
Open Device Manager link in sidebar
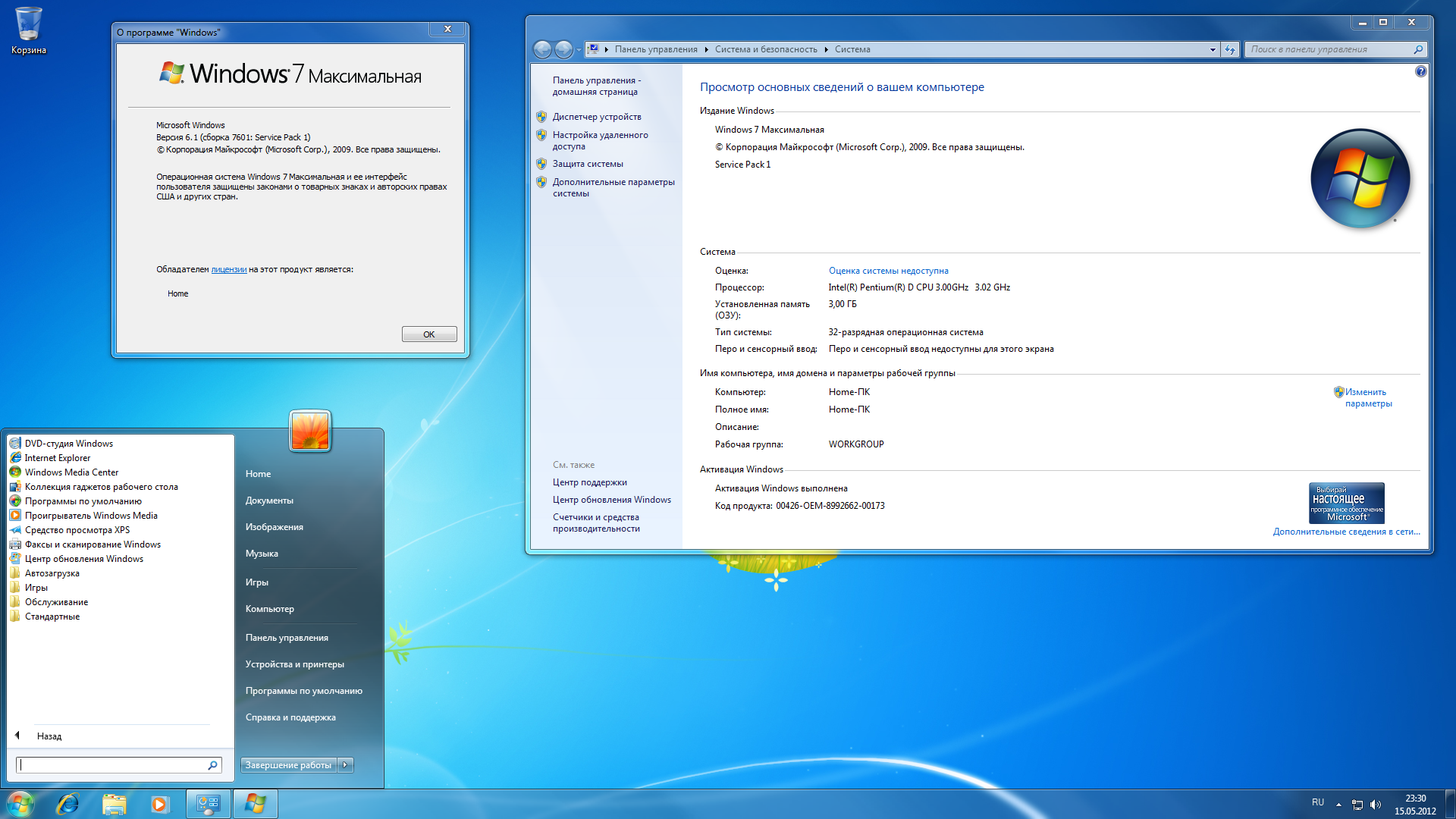(x=596, y=117)
